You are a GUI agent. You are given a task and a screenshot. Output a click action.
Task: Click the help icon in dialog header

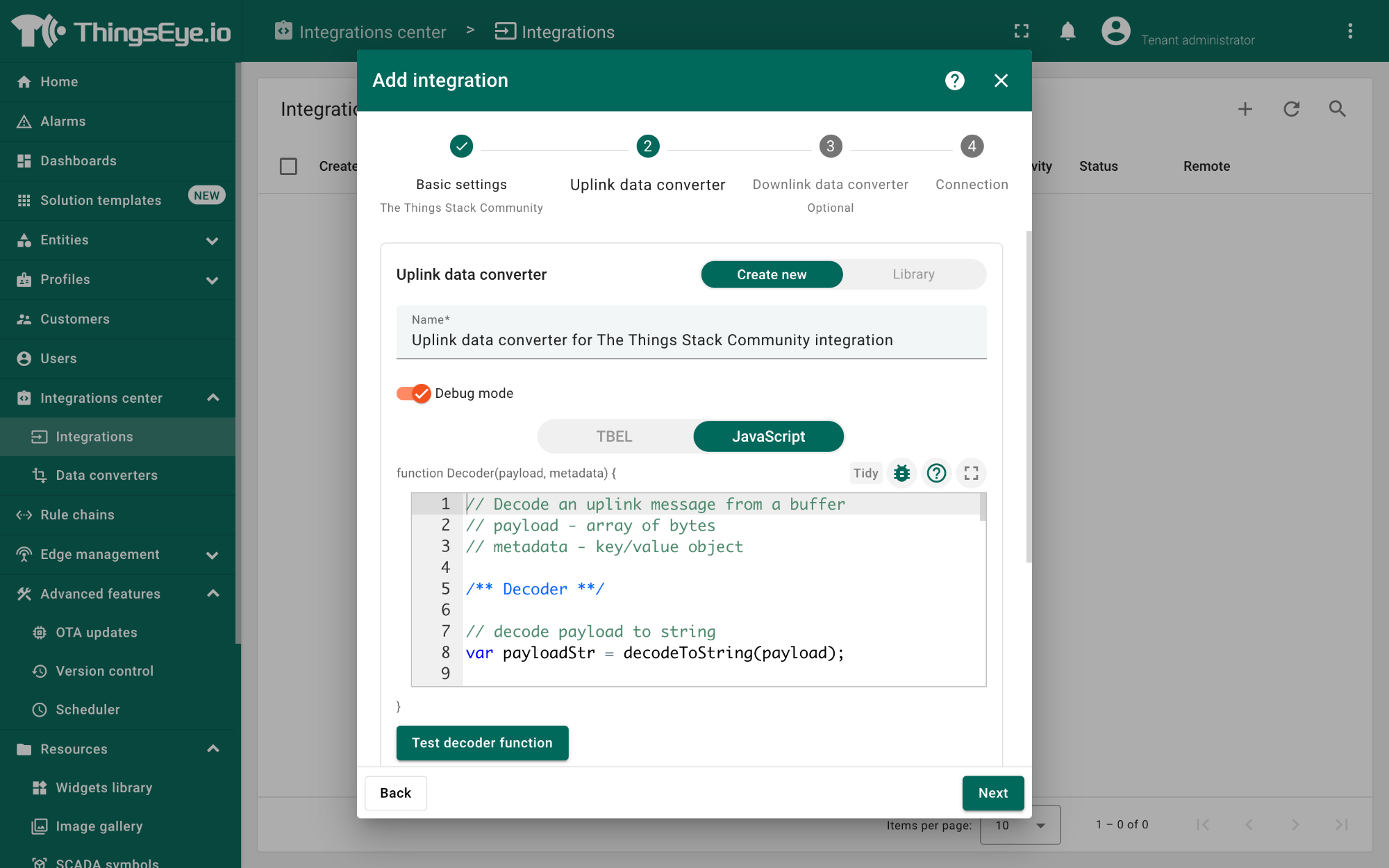[955, 80]
